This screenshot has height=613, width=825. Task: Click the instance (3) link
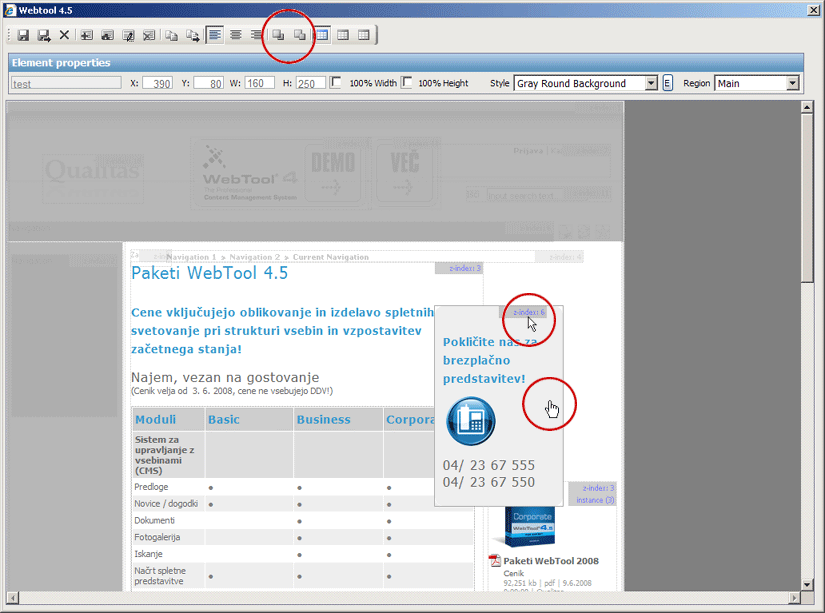[595, 500]
